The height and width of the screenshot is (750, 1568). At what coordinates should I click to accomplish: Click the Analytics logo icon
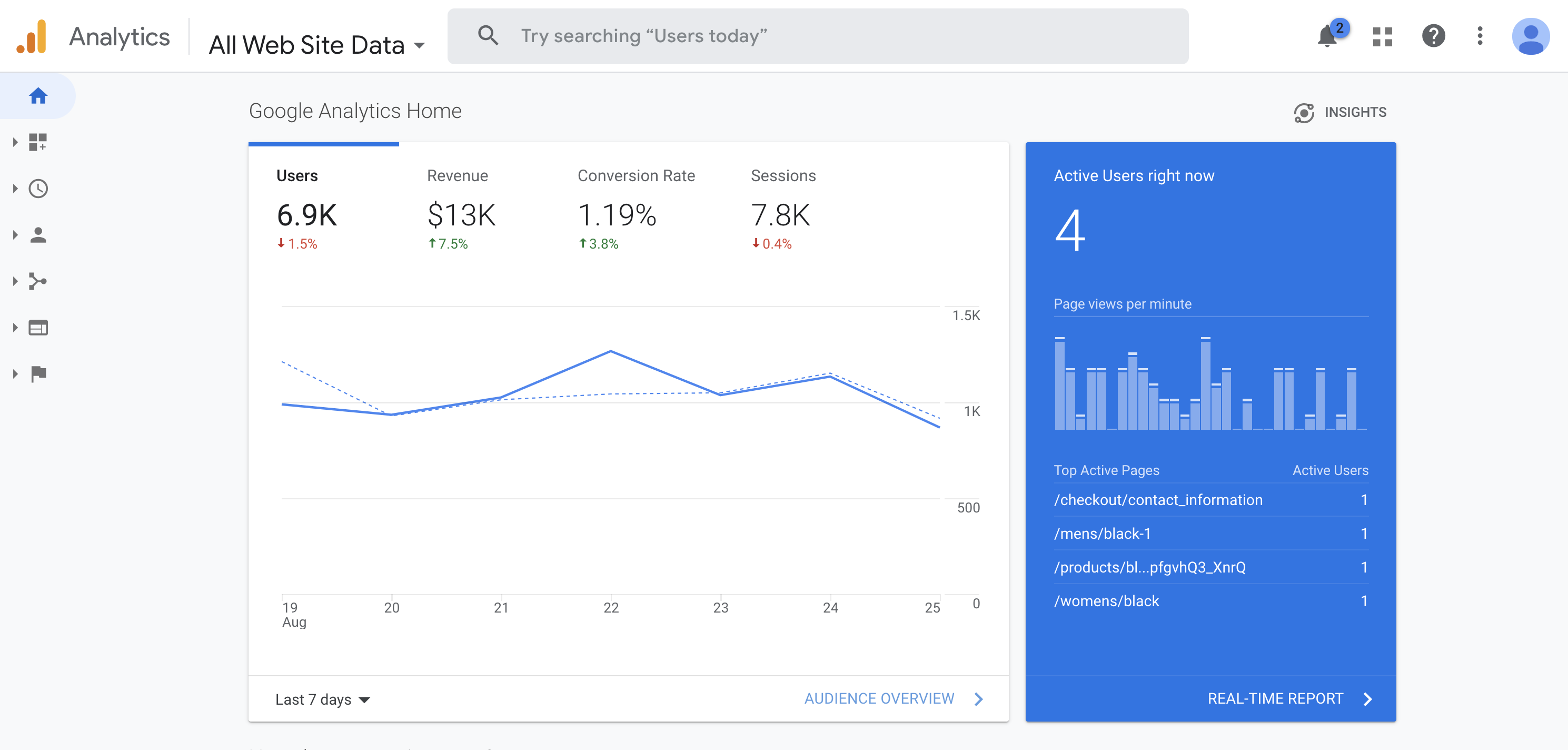(x=32, y=36)
